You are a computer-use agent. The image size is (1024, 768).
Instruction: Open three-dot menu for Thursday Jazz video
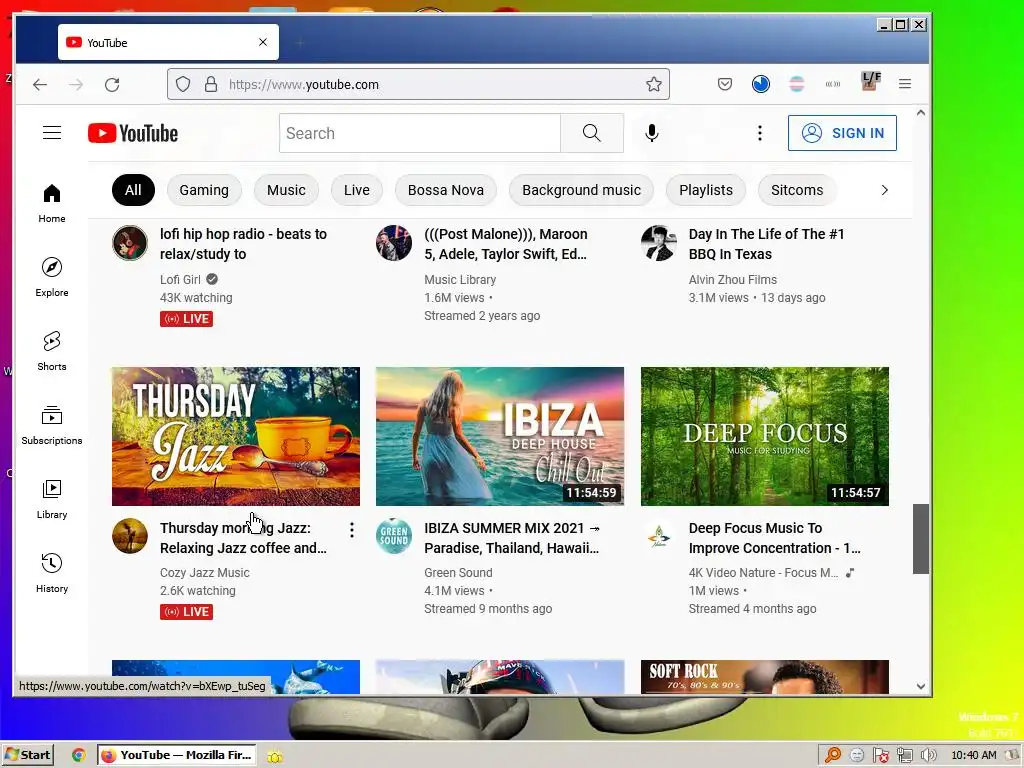pos(352,530)
